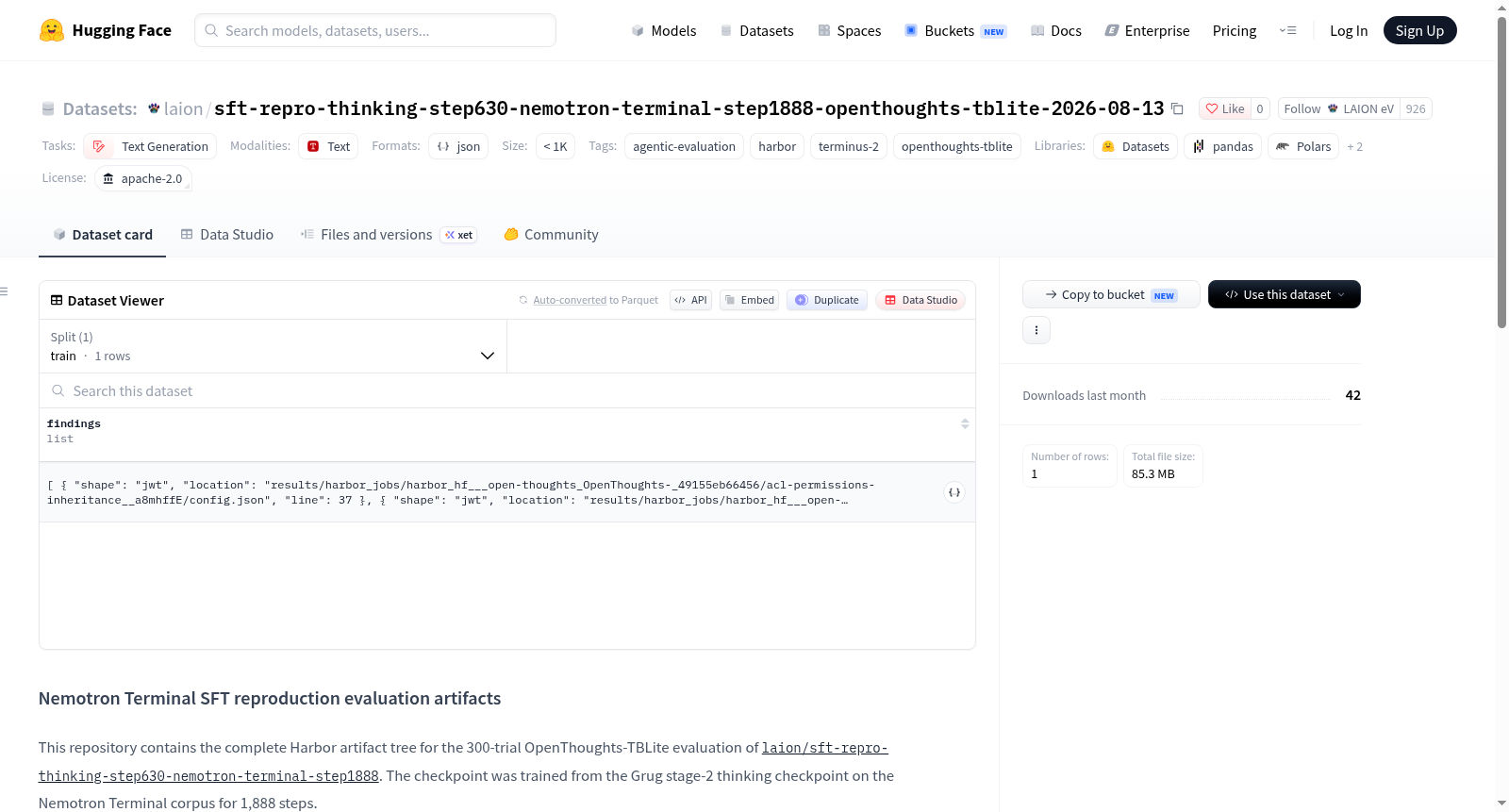Select the apache-2.0 license tag
Screen dimensions: 1509x812
click(x=143, y=178)
